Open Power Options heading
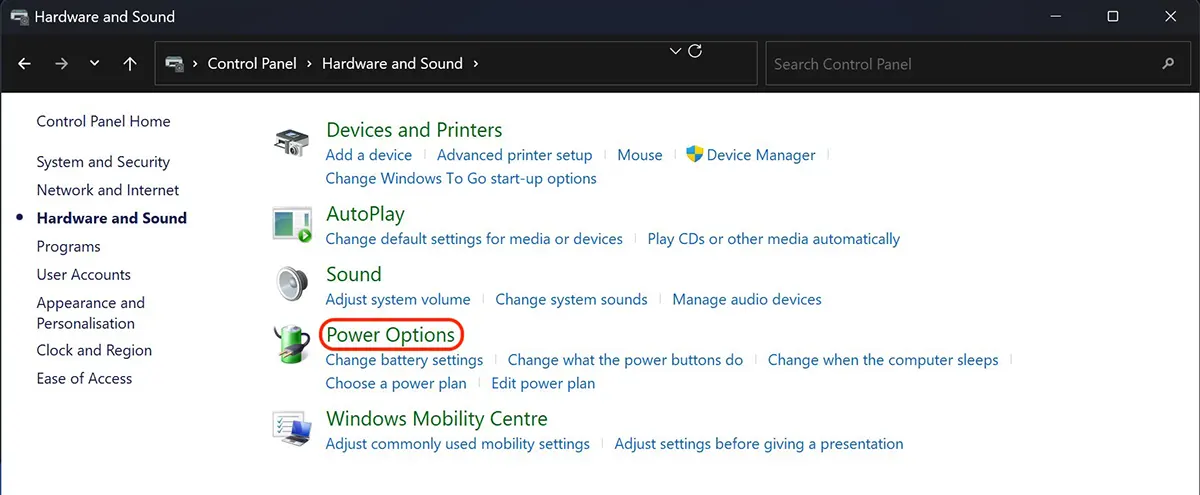The width and height of the screenshot is (1200, 495). [x=391, y=335]
